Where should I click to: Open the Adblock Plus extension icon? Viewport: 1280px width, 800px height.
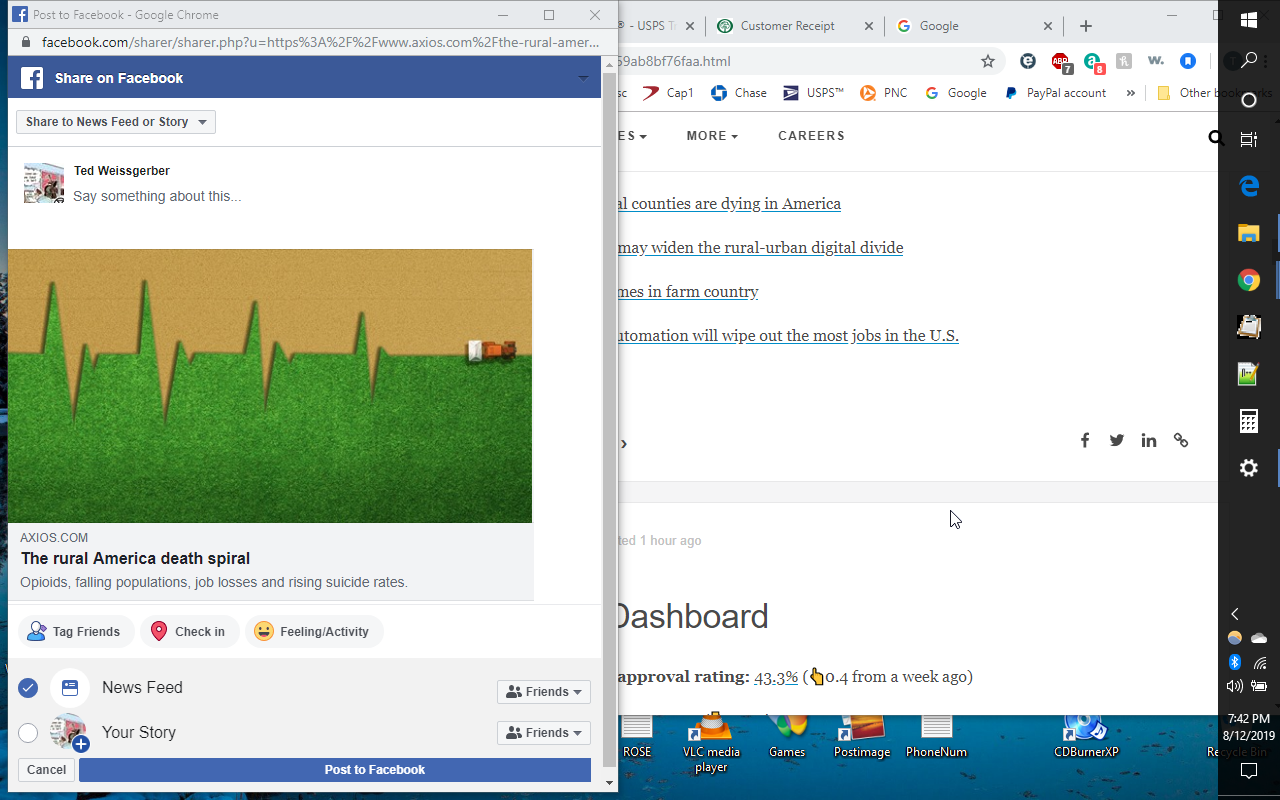tap(1061, 62)
